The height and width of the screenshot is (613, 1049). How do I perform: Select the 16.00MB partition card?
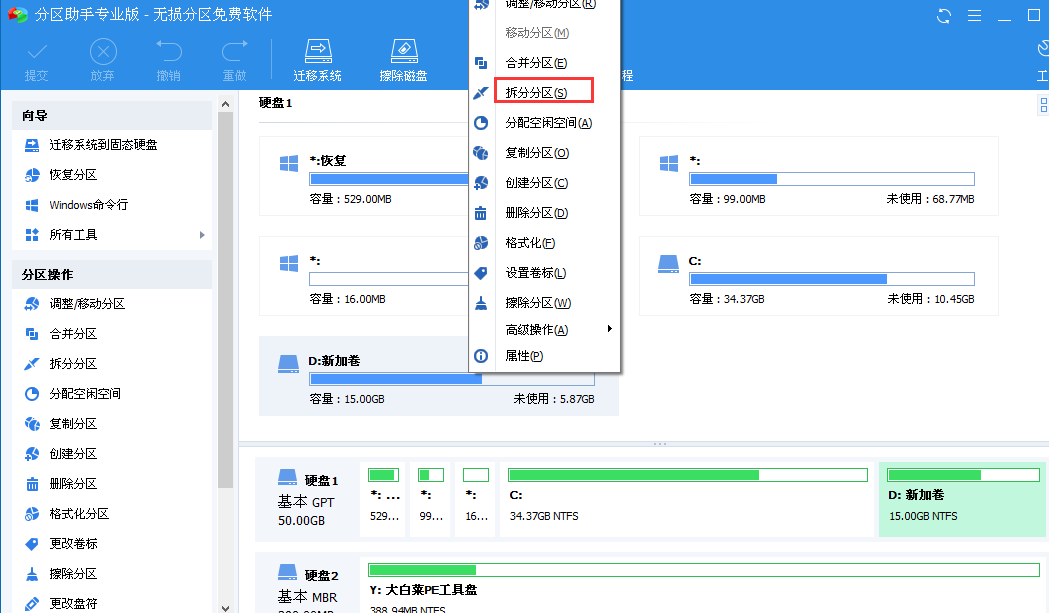365,276
